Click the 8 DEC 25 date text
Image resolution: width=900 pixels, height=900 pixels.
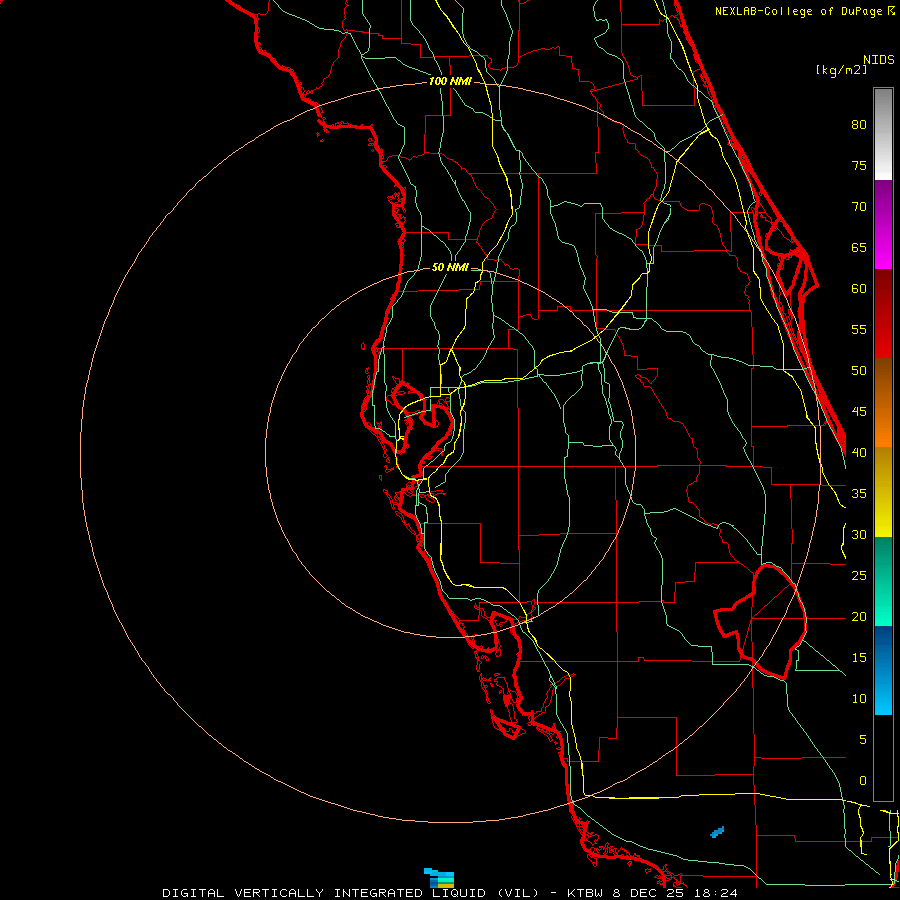pyautogui.click(x=650, y=893)
